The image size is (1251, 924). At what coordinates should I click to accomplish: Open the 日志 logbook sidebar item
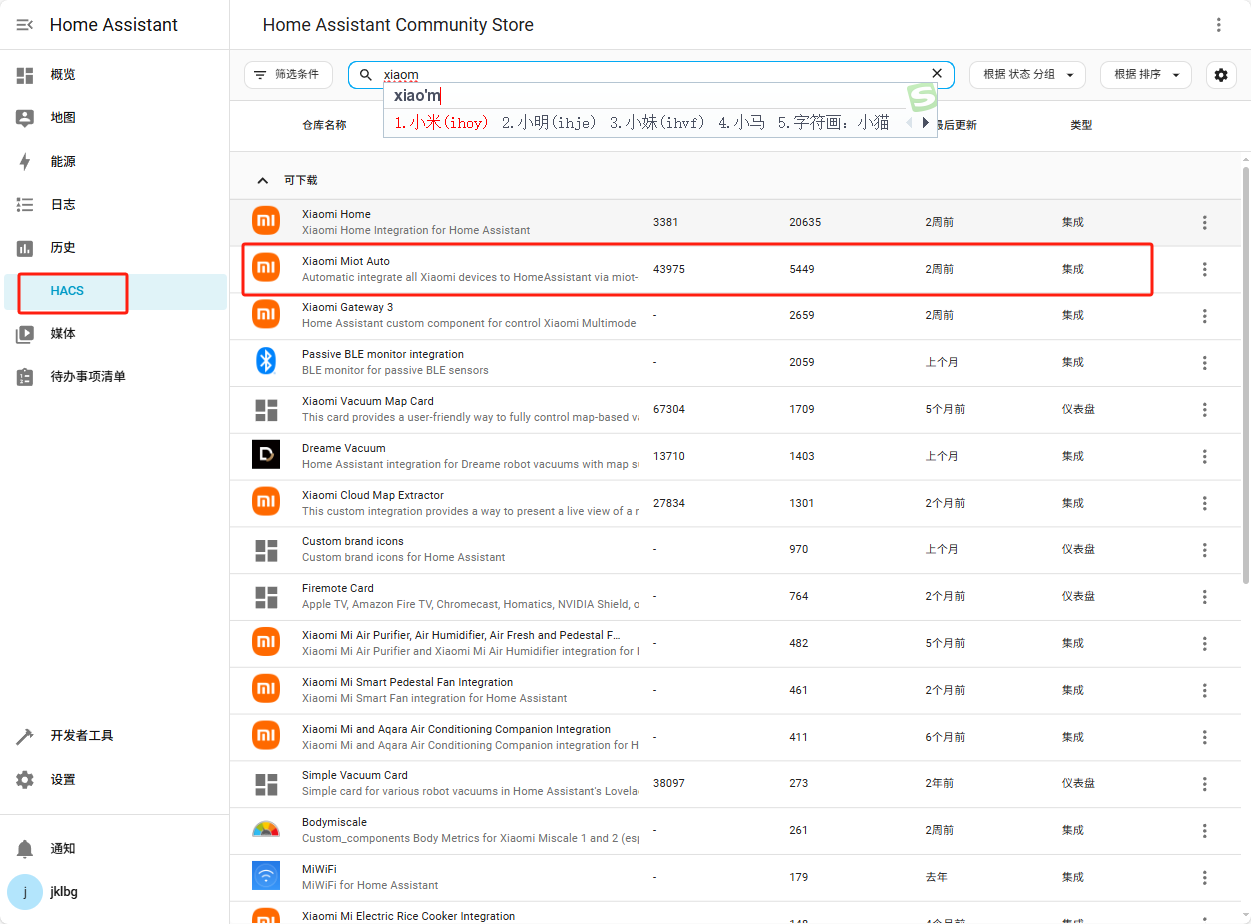click(x=115, y=204)
